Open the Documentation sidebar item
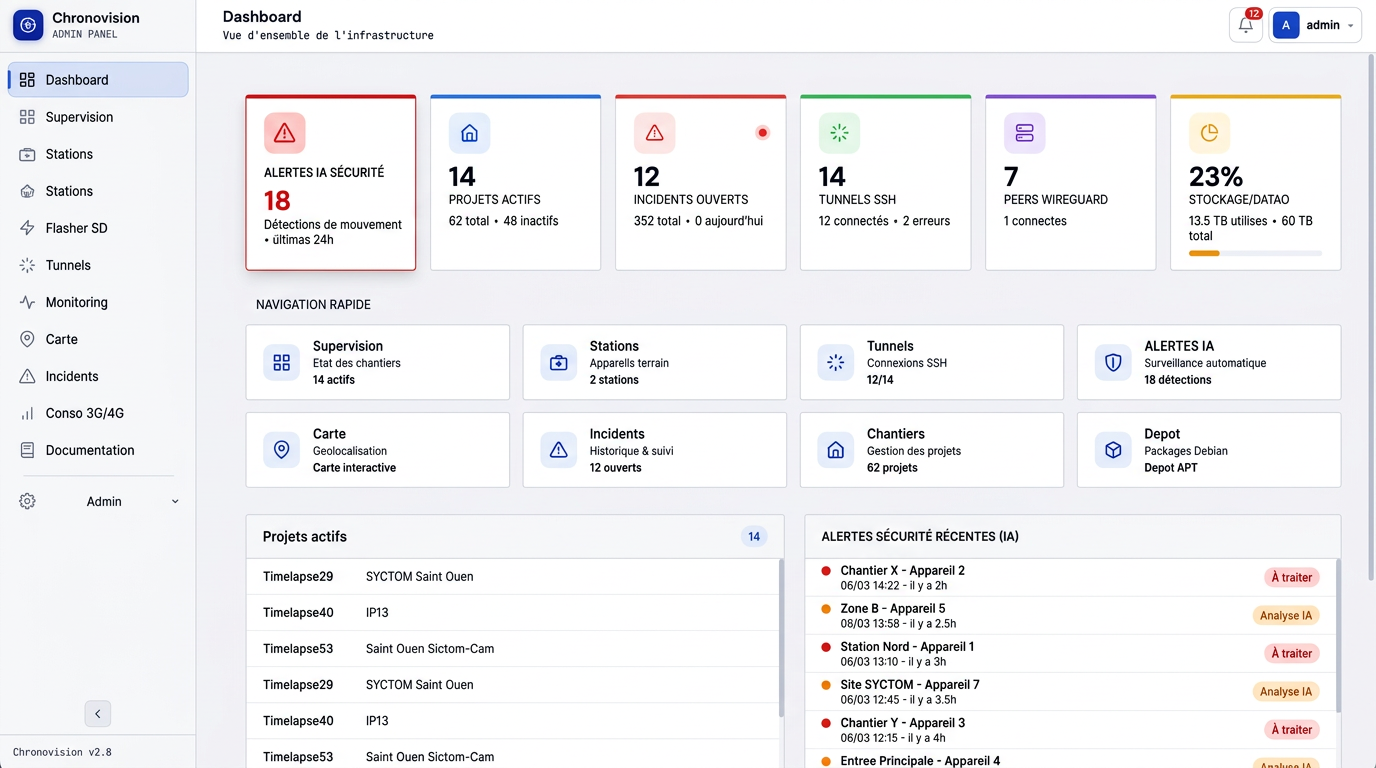The height and width of the screenshot is (768, 1376). click(90, 450)
